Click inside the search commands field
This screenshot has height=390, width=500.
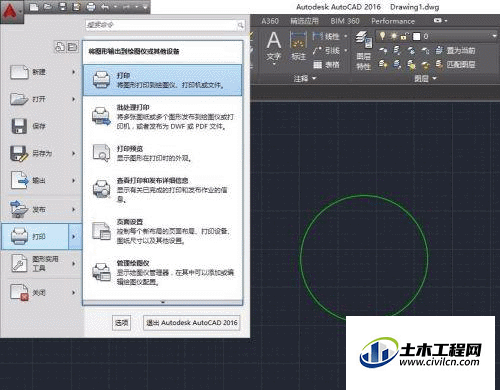click(161, 25)
